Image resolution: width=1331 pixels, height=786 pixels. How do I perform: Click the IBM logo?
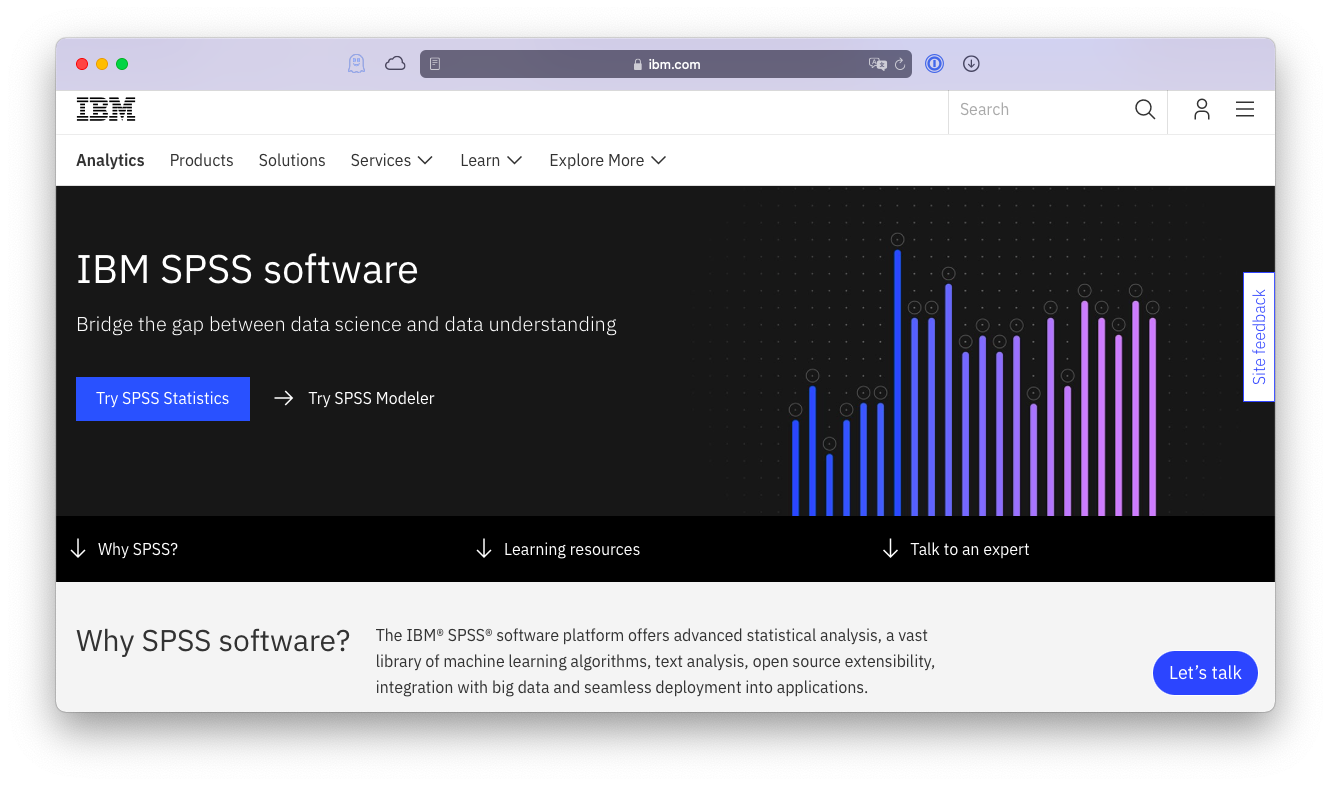pos(106,109)
